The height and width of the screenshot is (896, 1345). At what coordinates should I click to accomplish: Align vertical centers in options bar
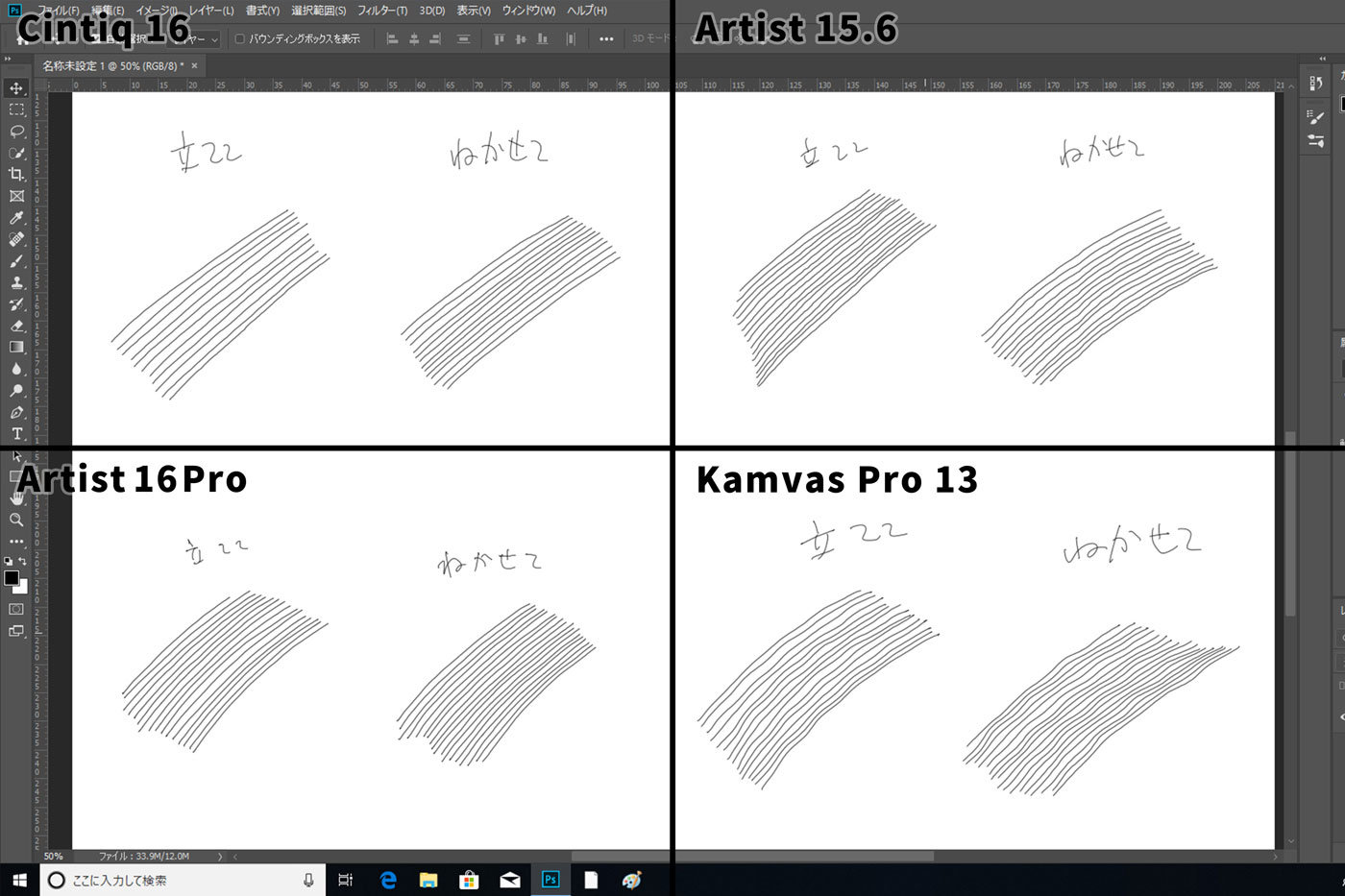click(x=521, y=39)
